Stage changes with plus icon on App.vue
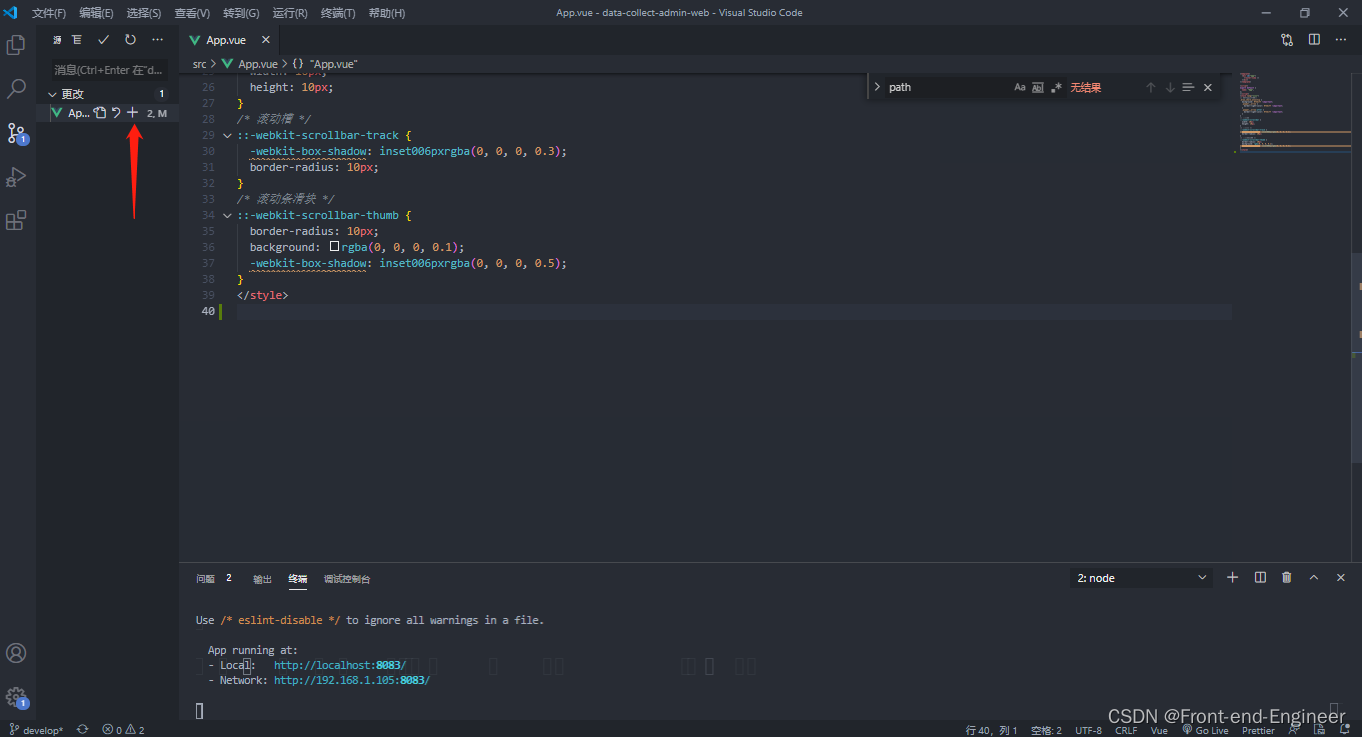 tap(132, 113)
